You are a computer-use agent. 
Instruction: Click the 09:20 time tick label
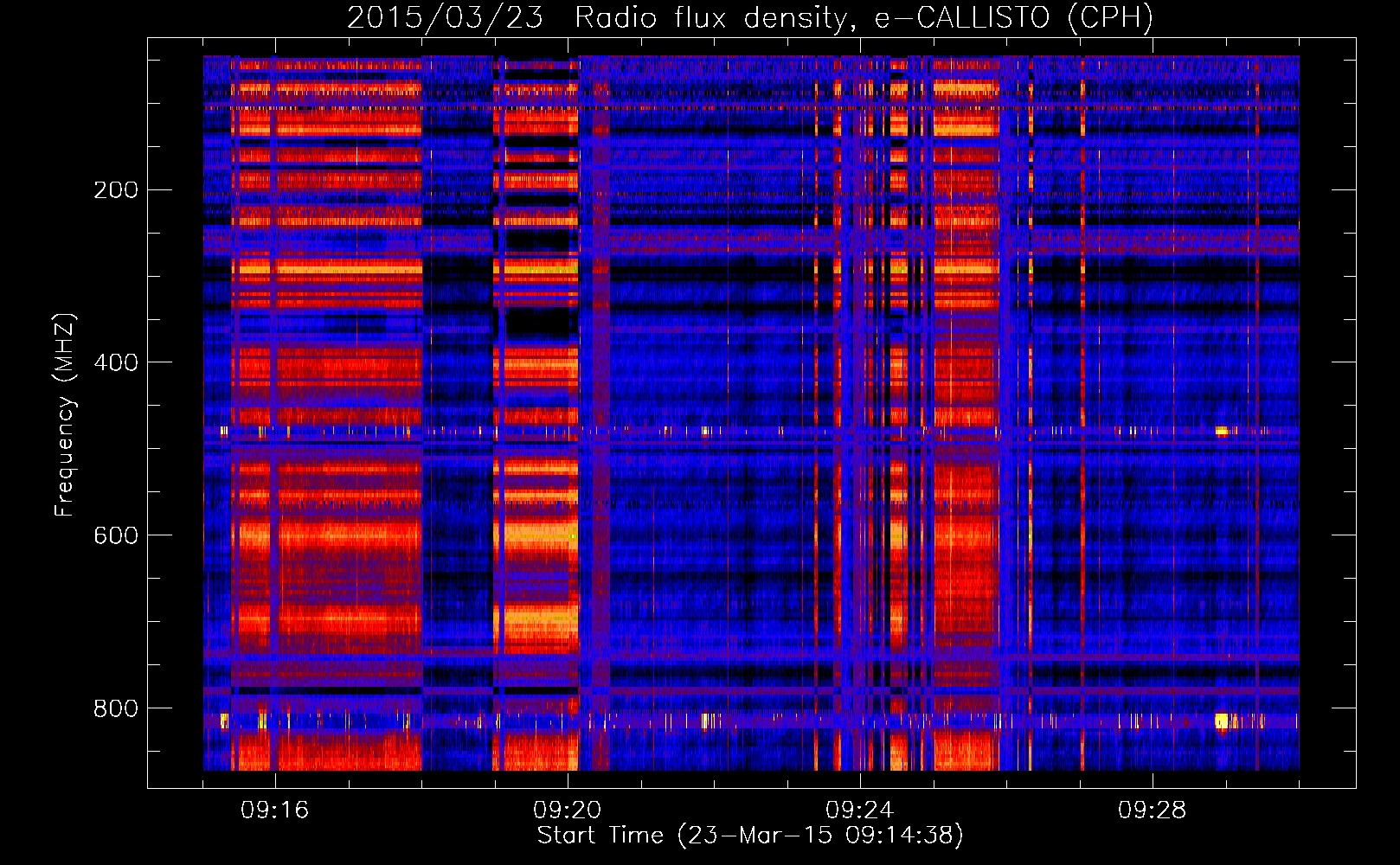(568, 811)
